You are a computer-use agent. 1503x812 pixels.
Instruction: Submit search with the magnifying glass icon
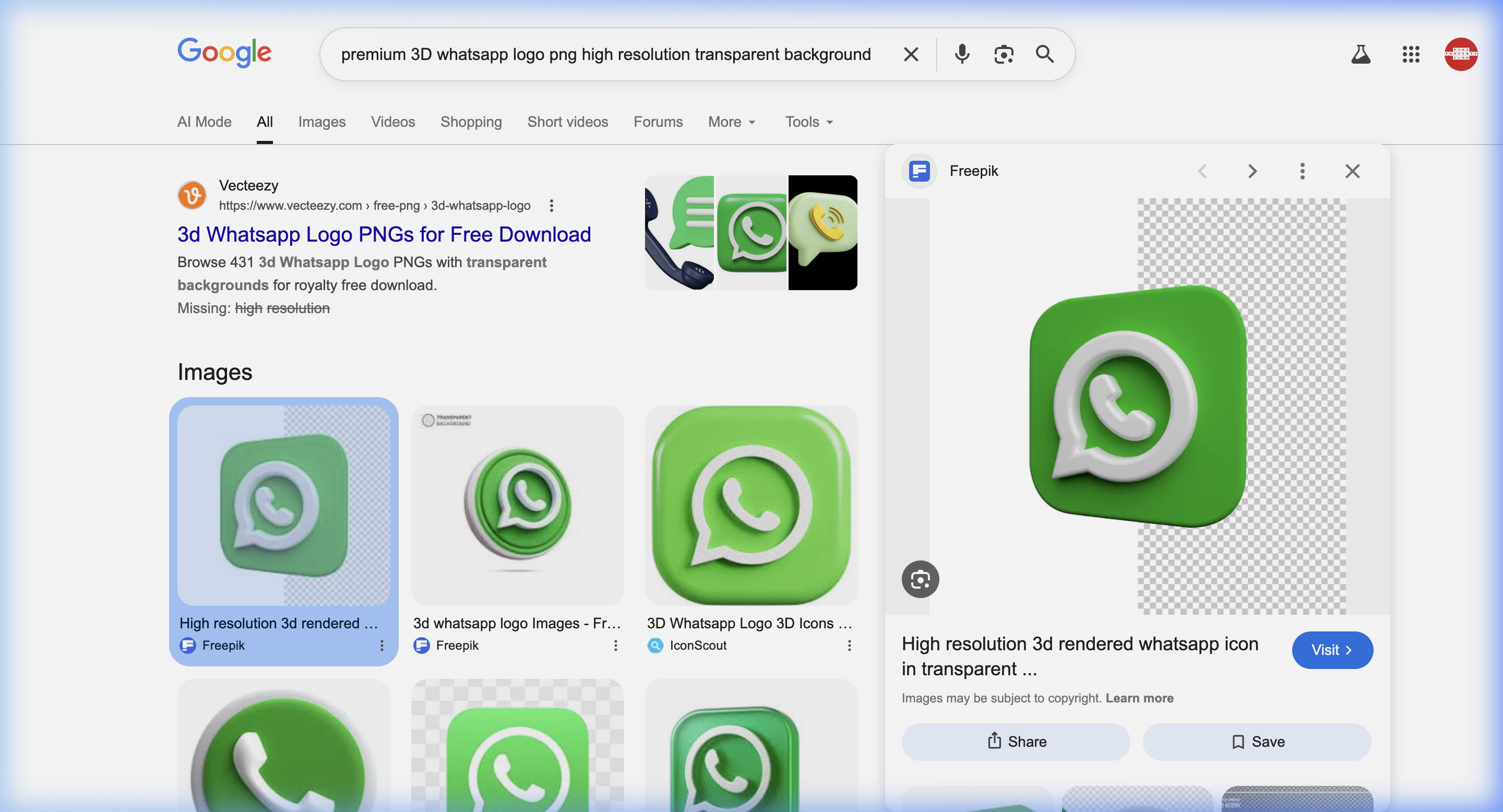1044,54
